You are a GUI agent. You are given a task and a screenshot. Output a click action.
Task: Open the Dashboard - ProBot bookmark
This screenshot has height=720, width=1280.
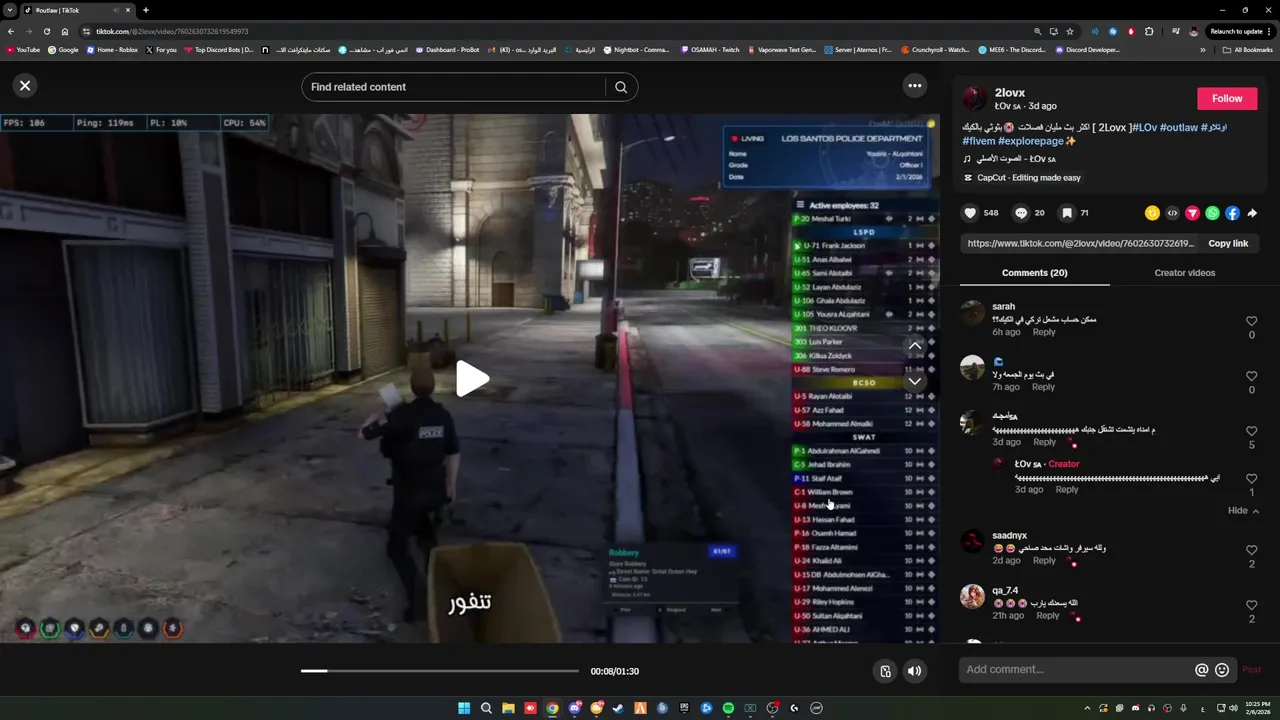coord(447,49)
